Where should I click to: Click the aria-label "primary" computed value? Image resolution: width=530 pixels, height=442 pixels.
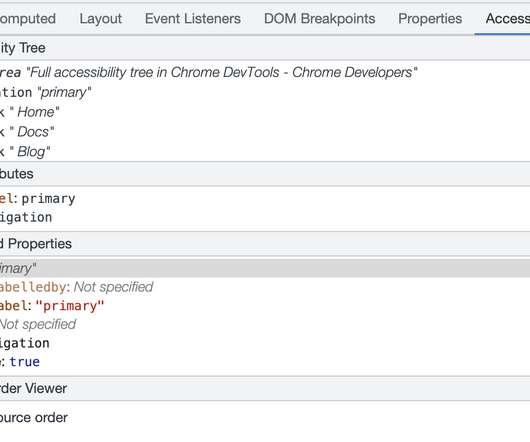70,306
